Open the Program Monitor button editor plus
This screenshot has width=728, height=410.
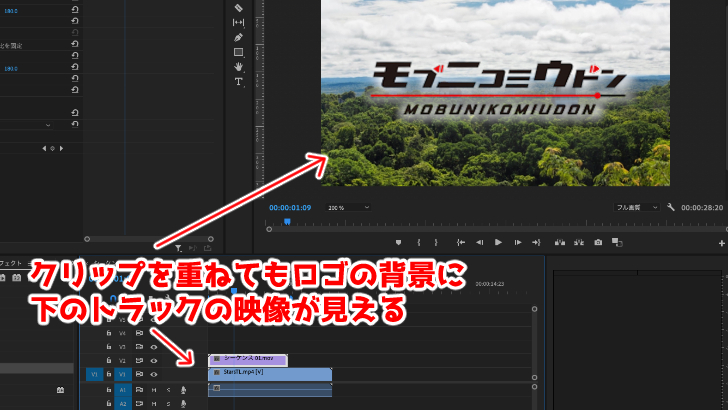click(x=722, y=243)
